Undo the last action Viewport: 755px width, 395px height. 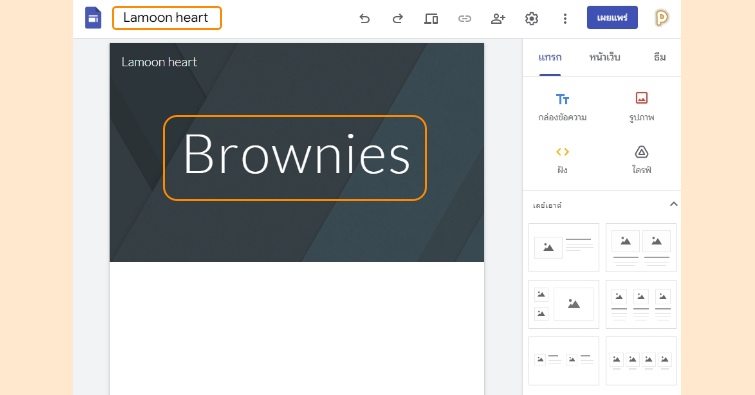click(364, 19)
